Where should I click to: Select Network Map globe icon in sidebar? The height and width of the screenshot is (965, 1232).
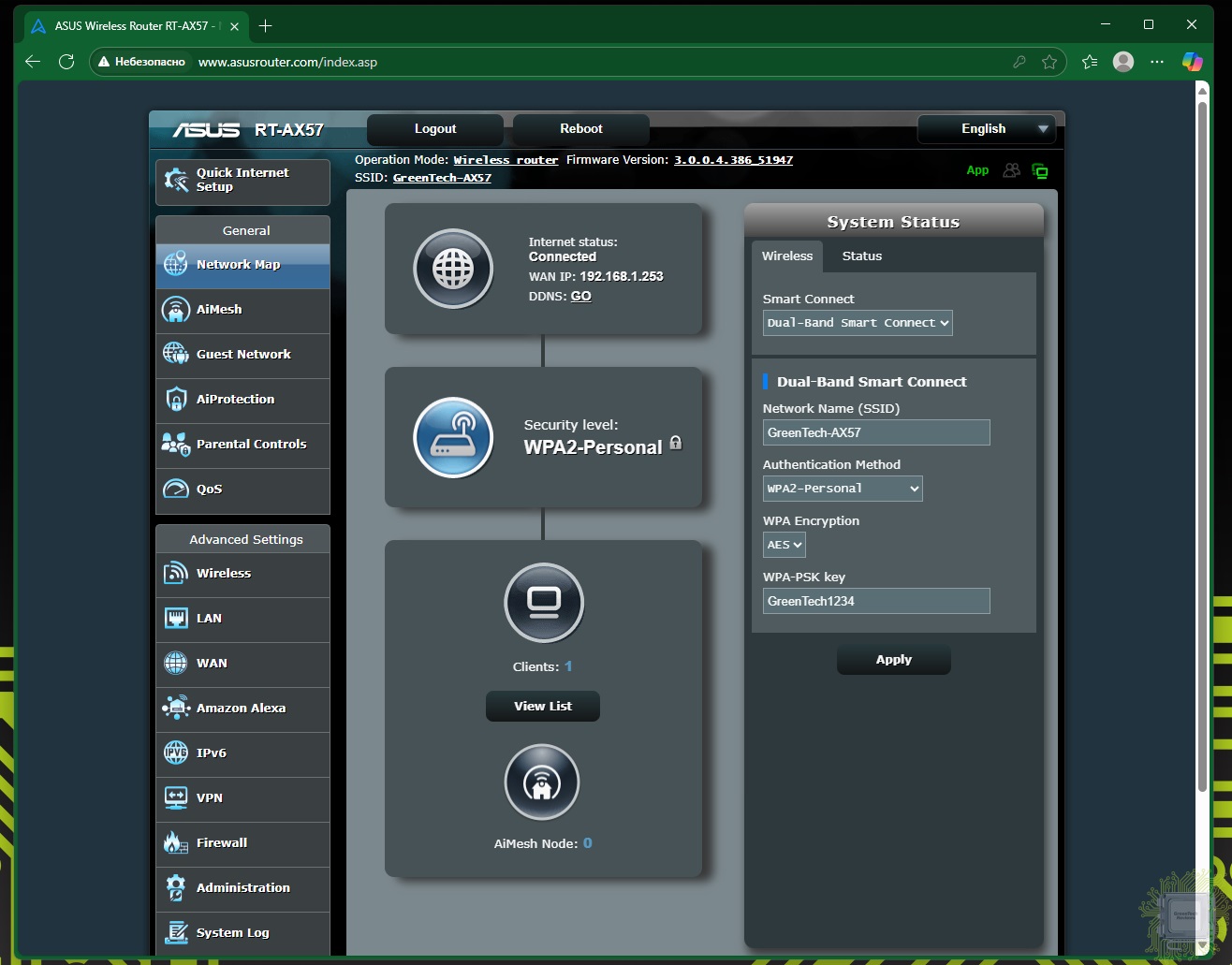tap(176, 265)
